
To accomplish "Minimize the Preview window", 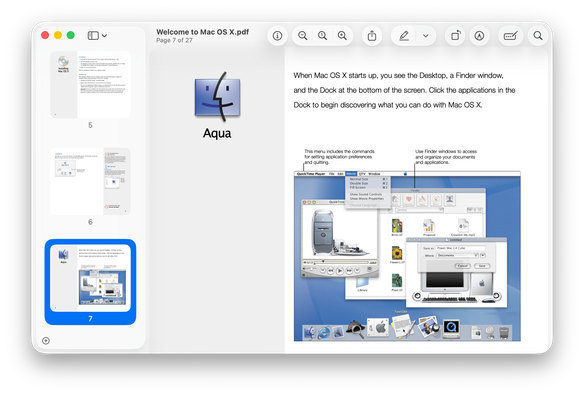I will coord(58,35).
